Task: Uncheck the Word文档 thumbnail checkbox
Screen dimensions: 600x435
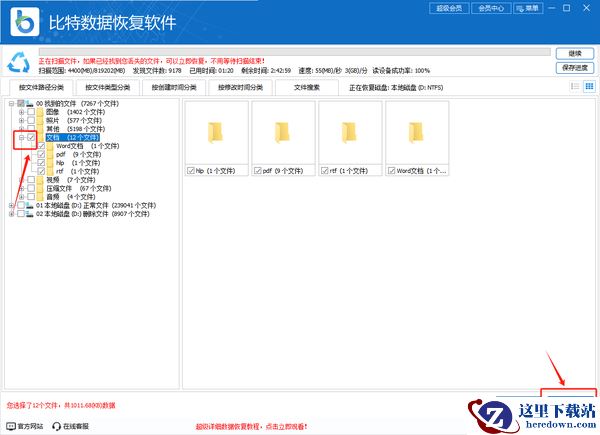Action: 391,171
